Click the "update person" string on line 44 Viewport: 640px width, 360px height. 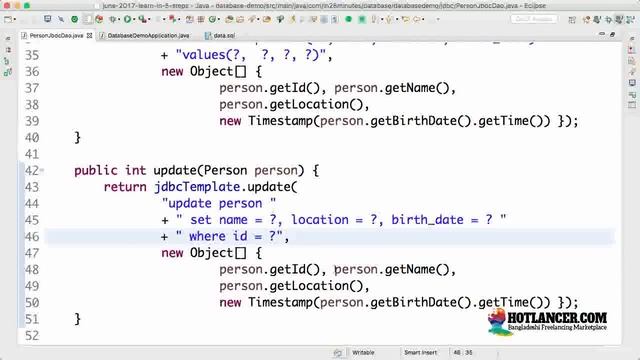(x=219, y=203)
